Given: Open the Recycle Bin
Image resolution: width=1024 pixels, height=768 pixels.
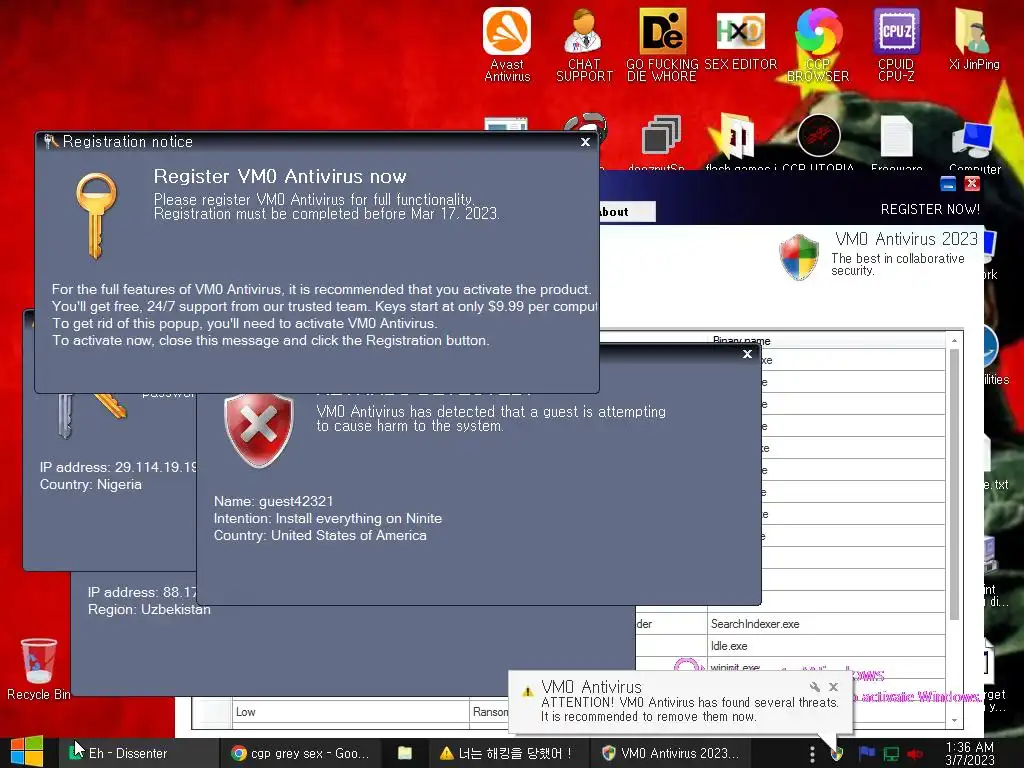Looking at the screenshot, I should 39,669.
